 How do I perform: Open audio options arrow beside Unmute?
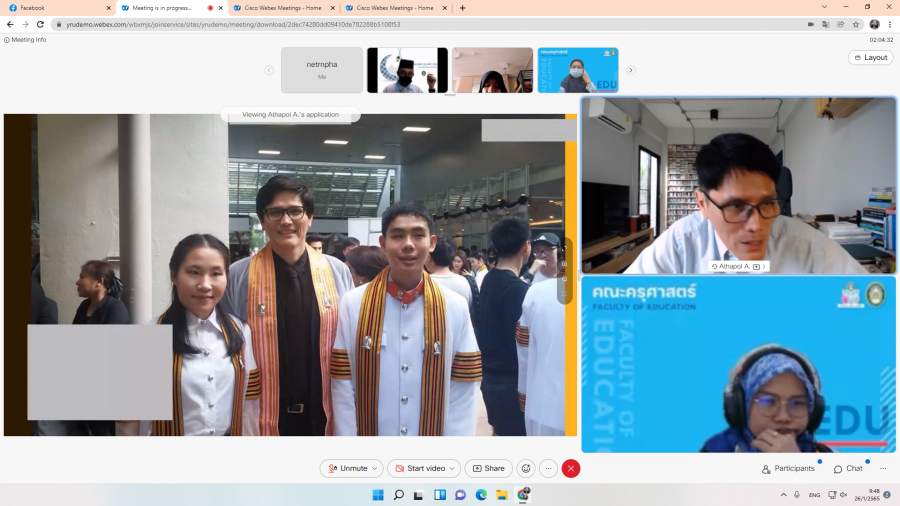tap(375, 468)
